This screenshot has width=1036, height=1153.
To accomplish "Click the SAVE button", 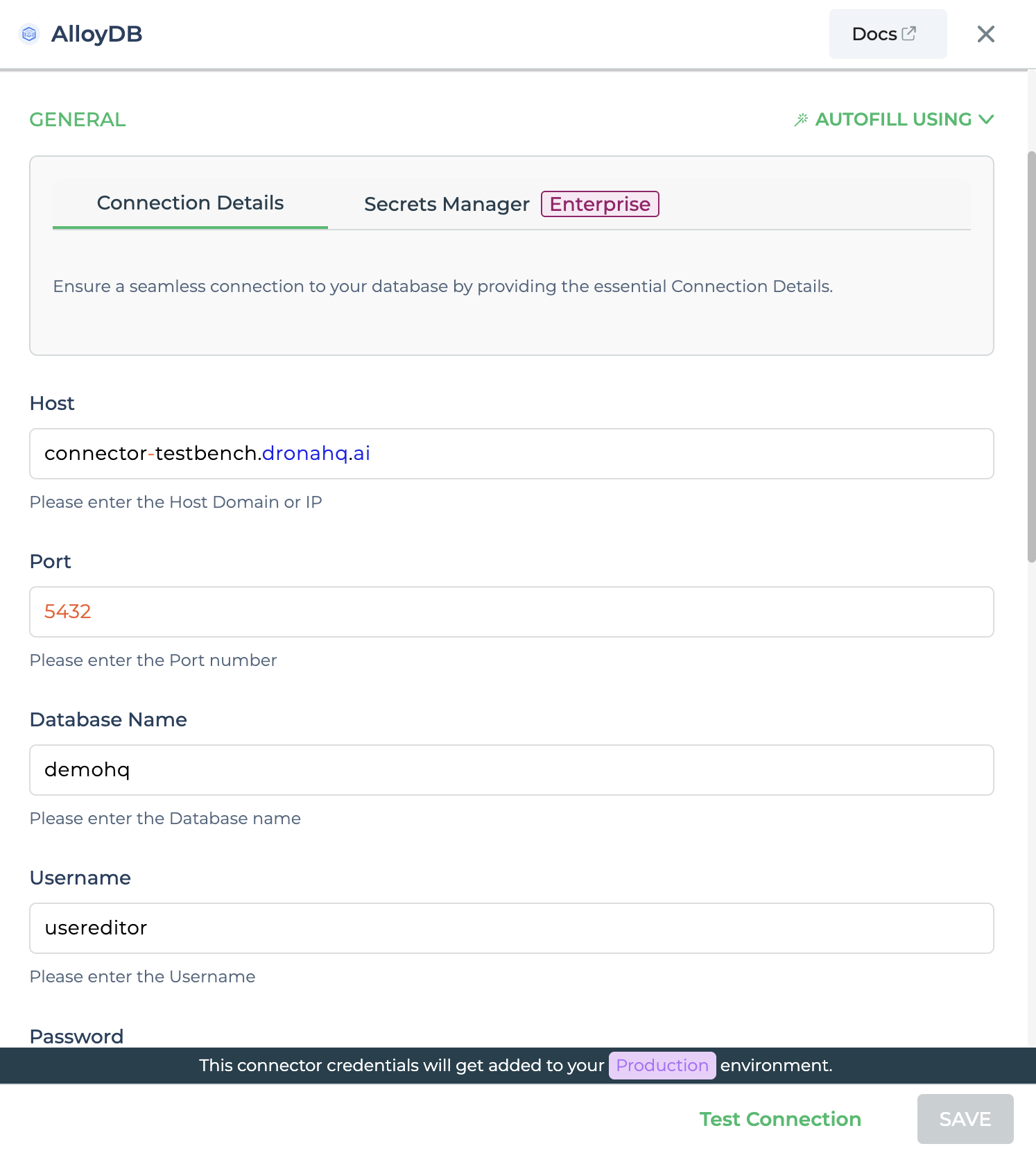I will (965, 1119).
